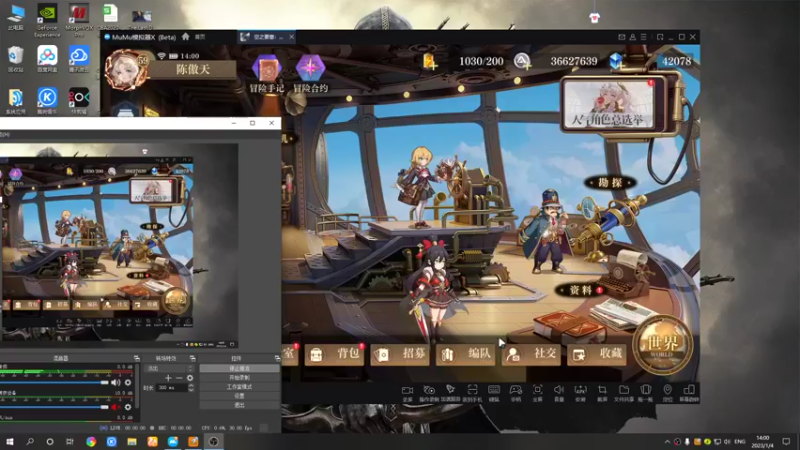Click MuMu title bar mail icon
This screenshot has height=450, width=800.
[x=621, y=37]
